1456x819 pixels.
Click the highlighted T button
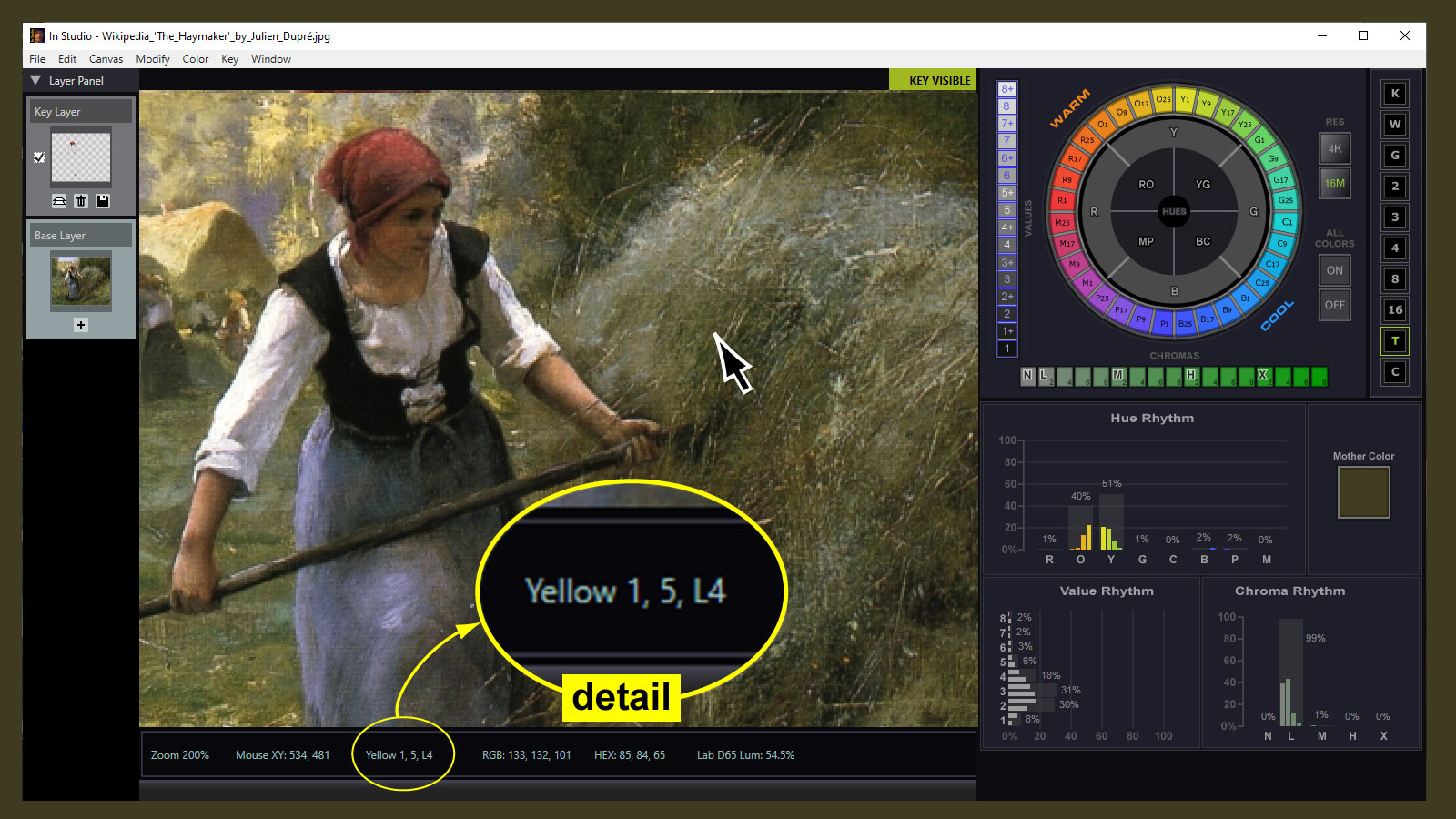coord(1395,341)
